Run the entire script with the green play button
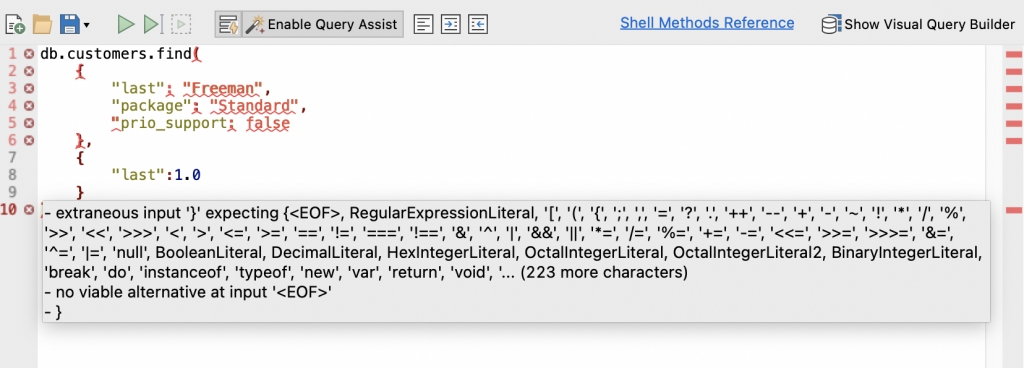 coord(125,25)
